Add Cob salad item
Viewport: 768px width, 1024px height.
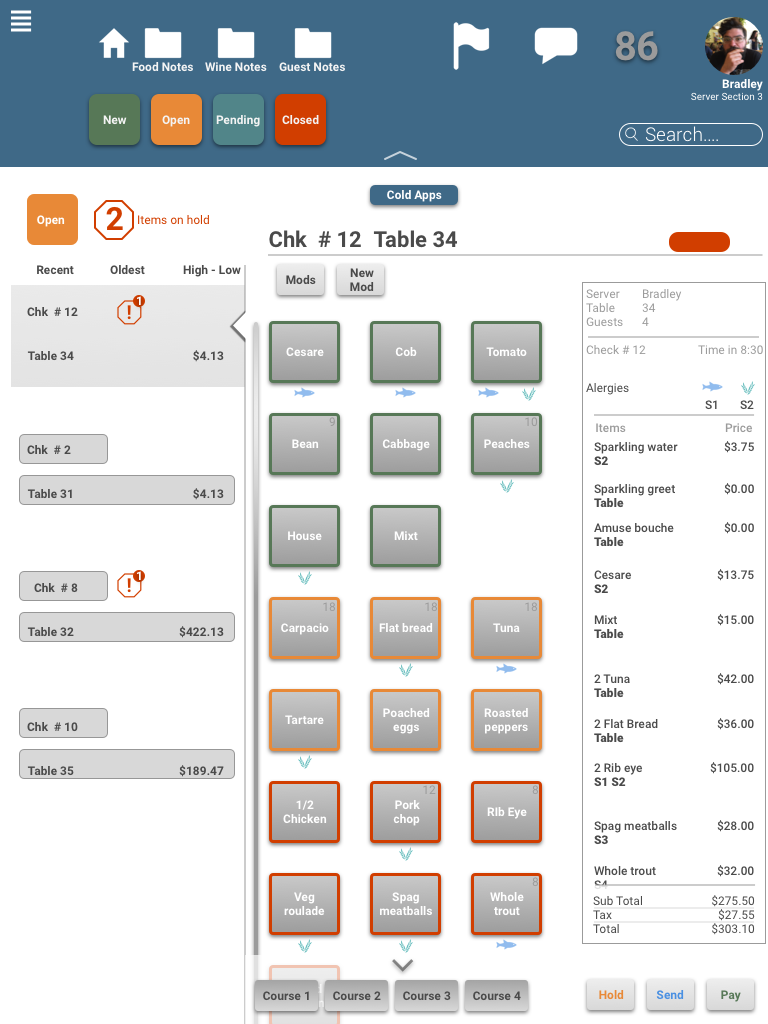pyautogui.click(x=406, y=352)
